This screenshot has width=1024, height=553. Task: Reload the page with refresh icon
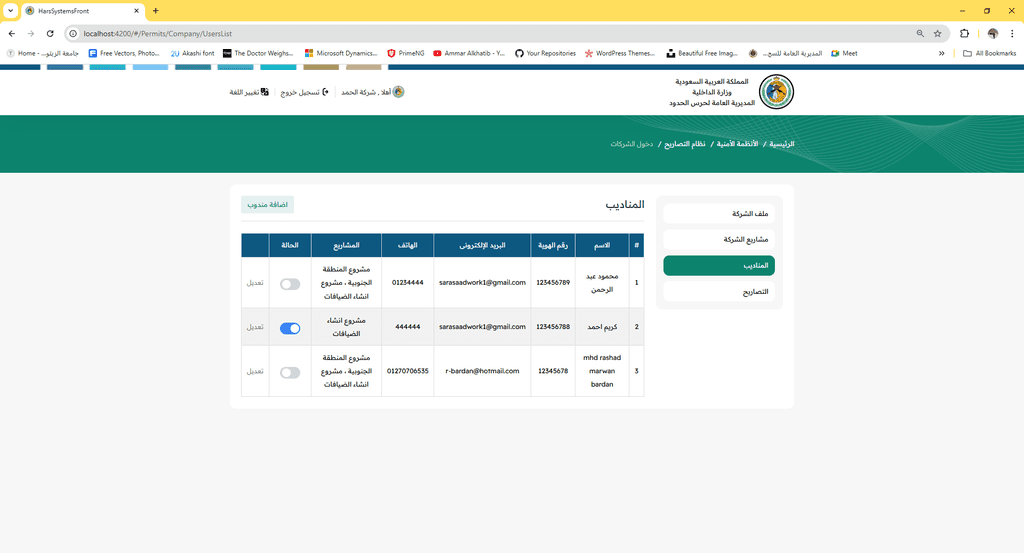pyautogui.click(x=50, y=33)
